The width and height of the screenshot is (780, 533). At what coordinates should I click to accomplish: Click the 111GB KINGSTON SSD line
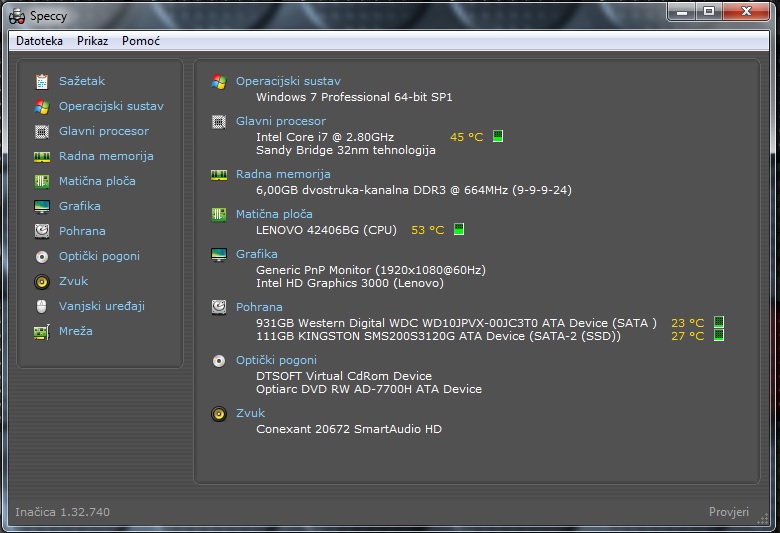[x=438, y=336]
